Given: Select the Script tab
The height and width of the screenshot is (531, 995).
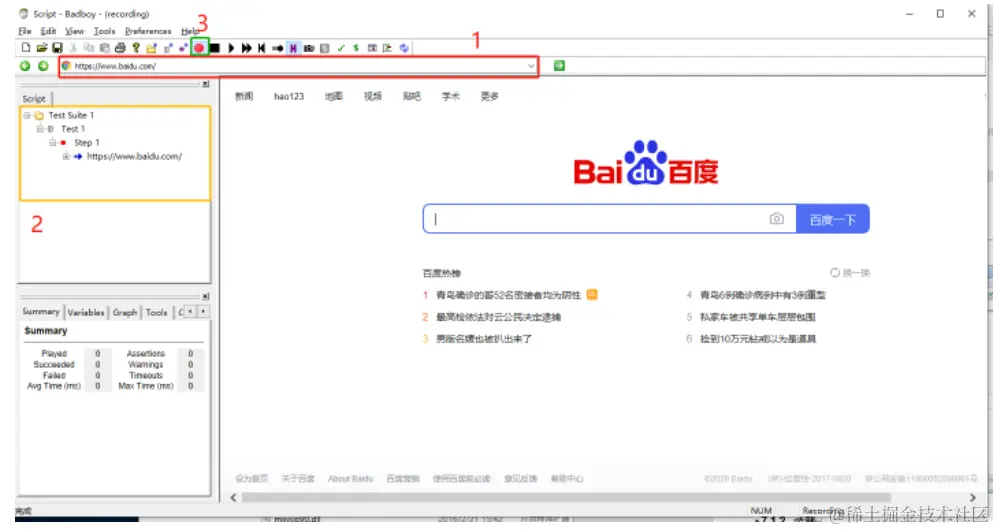Looking at the screenshot, I should click(x=34, y=99).
